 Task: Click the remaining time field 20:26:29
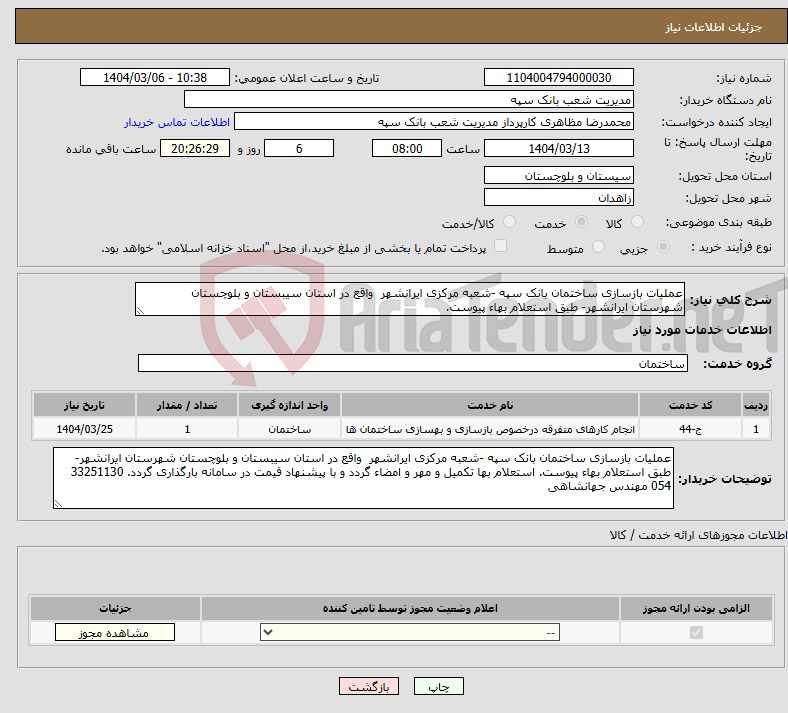(195, 148)
